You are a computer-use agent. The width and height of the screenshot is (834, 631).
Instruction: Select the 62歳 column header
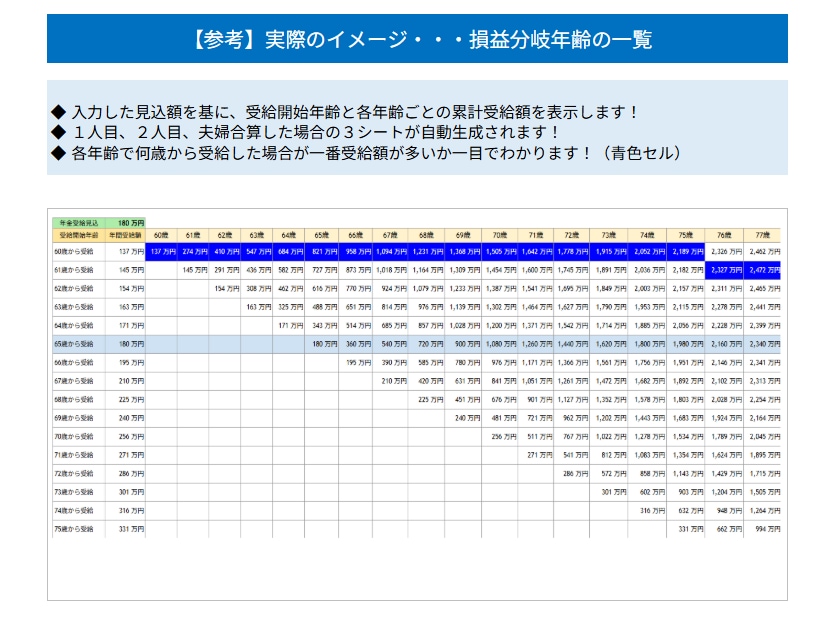pos(225,235)
